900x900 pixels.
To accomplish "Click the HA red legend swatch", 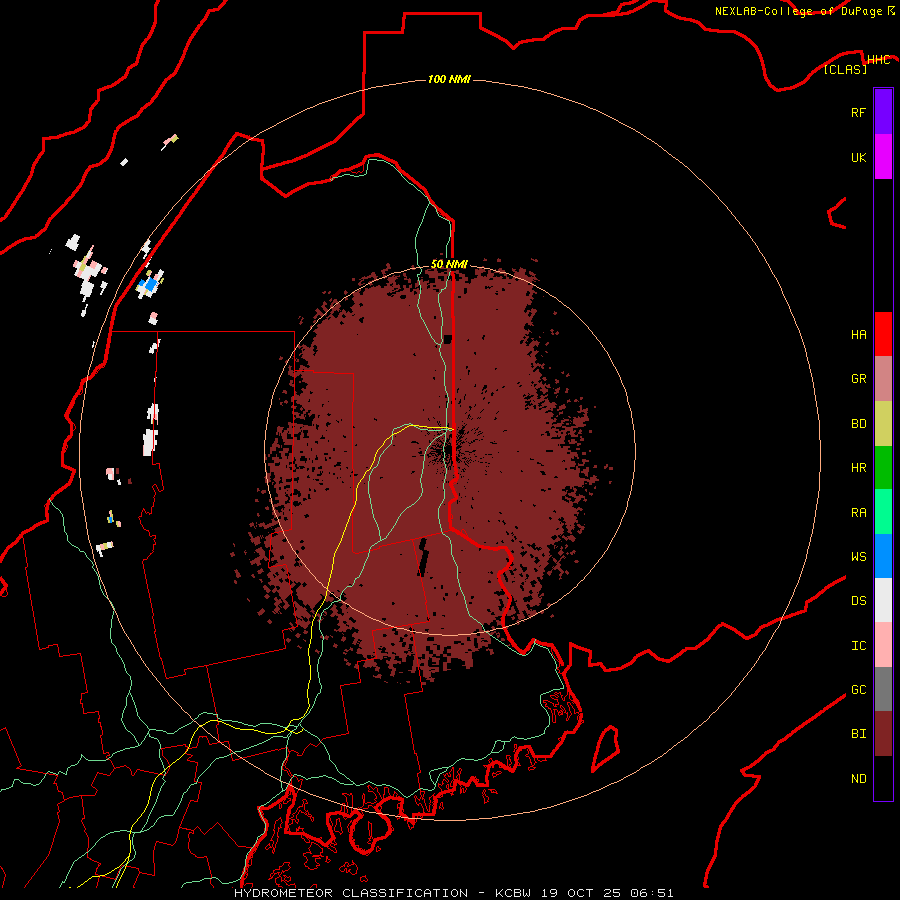I will [883, 334].
